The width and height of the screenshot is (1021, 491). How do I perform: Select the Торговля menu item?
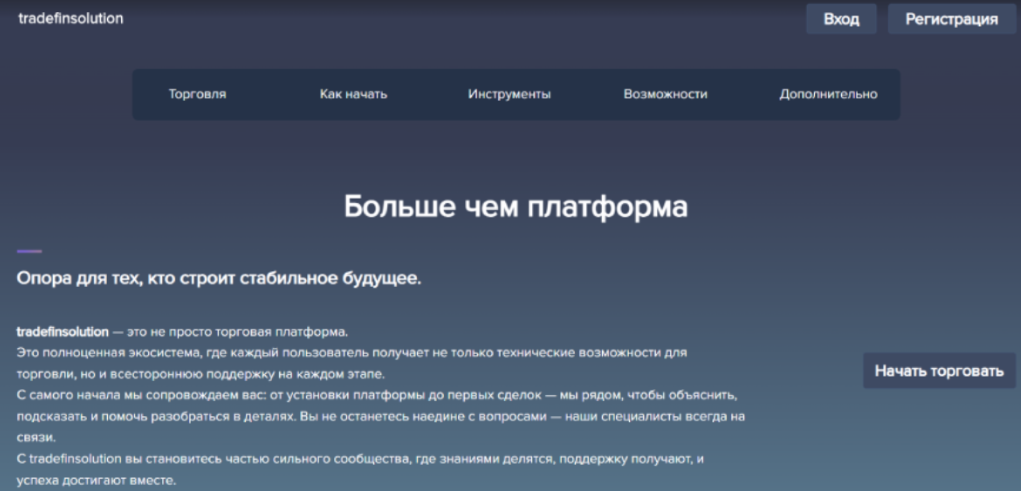point(197,94)
